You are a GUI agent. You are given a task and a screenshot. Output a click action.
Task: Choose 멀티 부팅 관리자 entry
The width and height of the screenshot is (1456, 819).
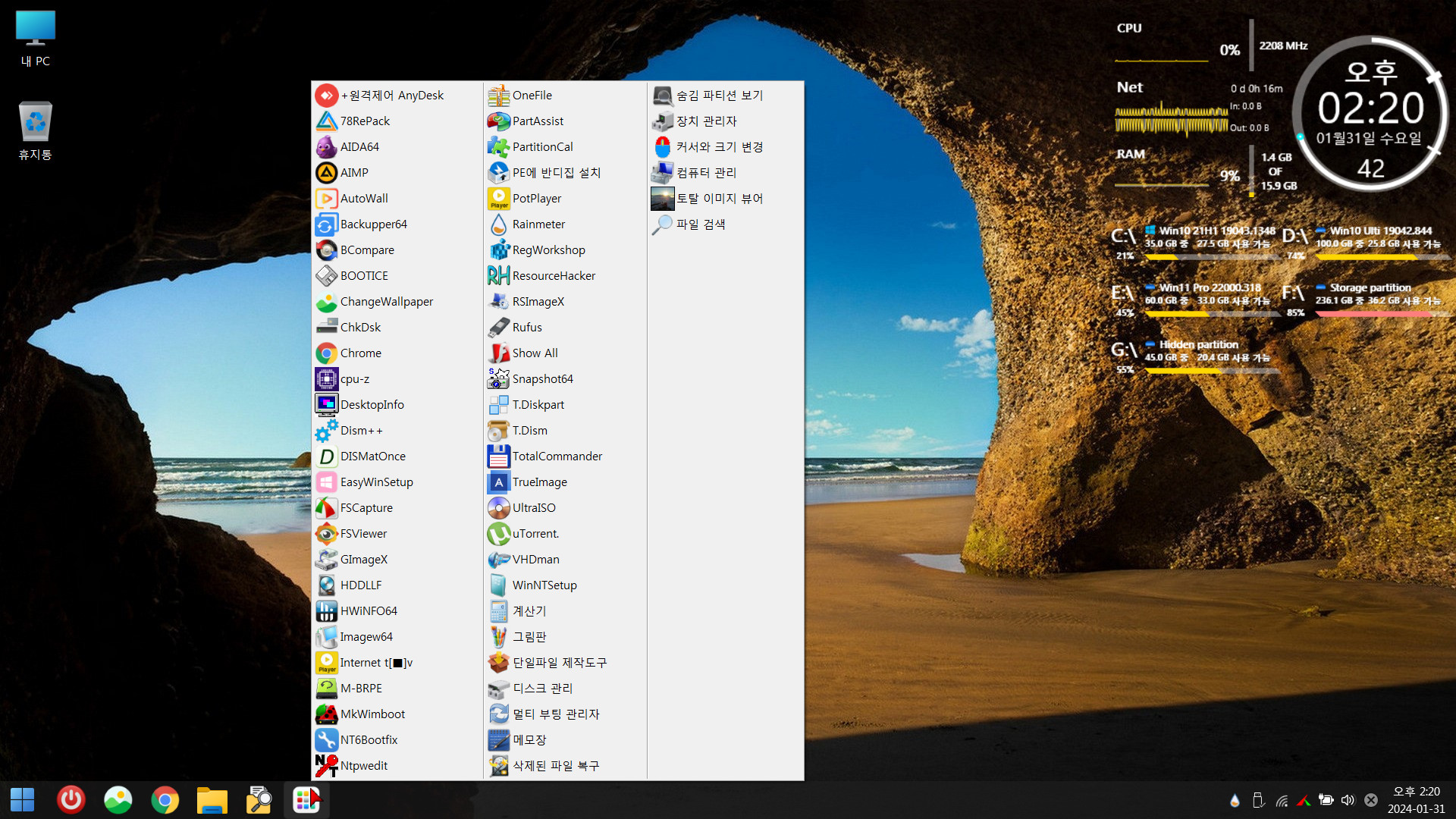pyautogui.click(x=565, y=714)
